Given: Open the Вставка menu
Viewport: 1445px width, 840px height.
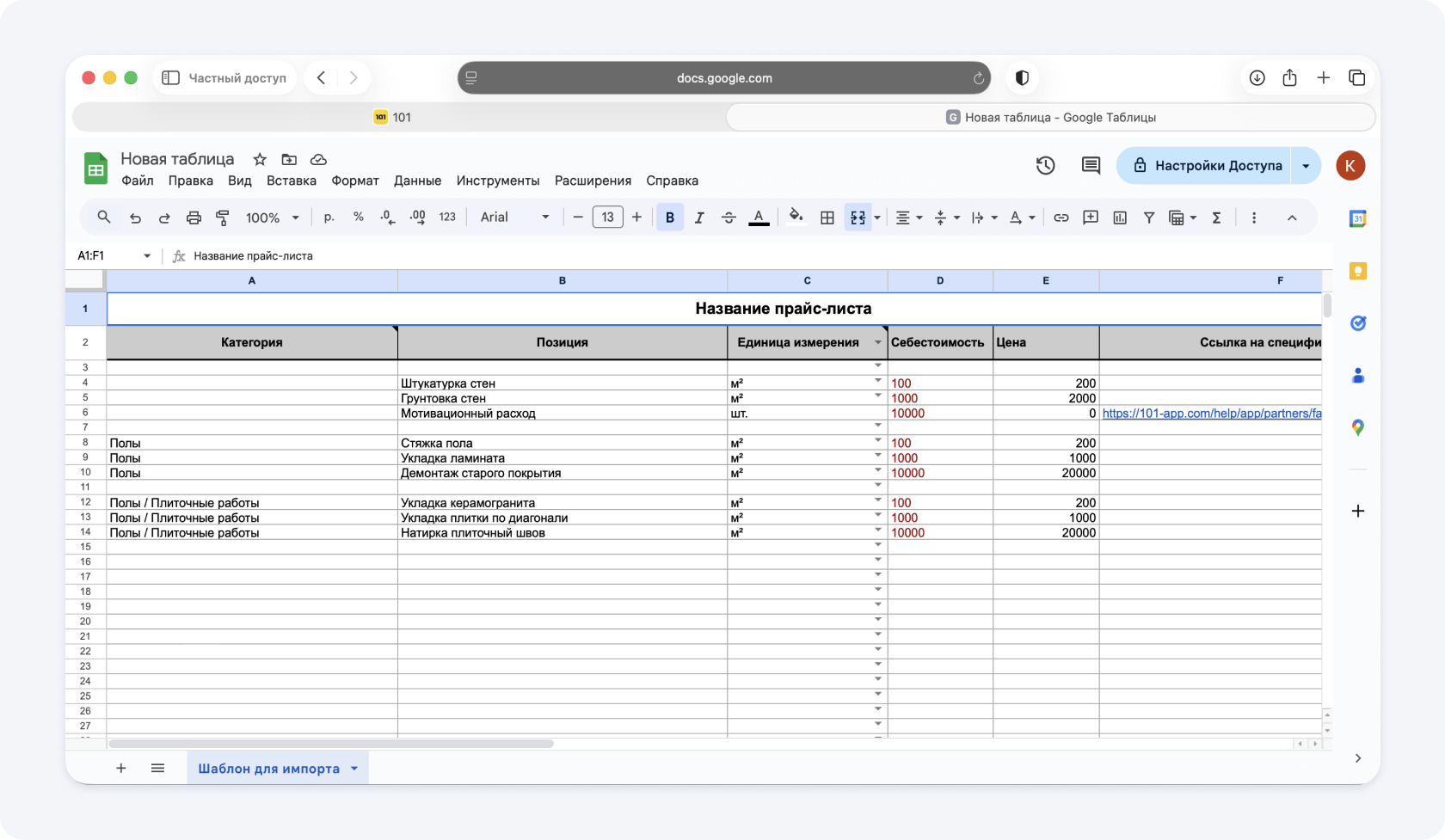Looking at the screenshot, I should pos(291,181).
